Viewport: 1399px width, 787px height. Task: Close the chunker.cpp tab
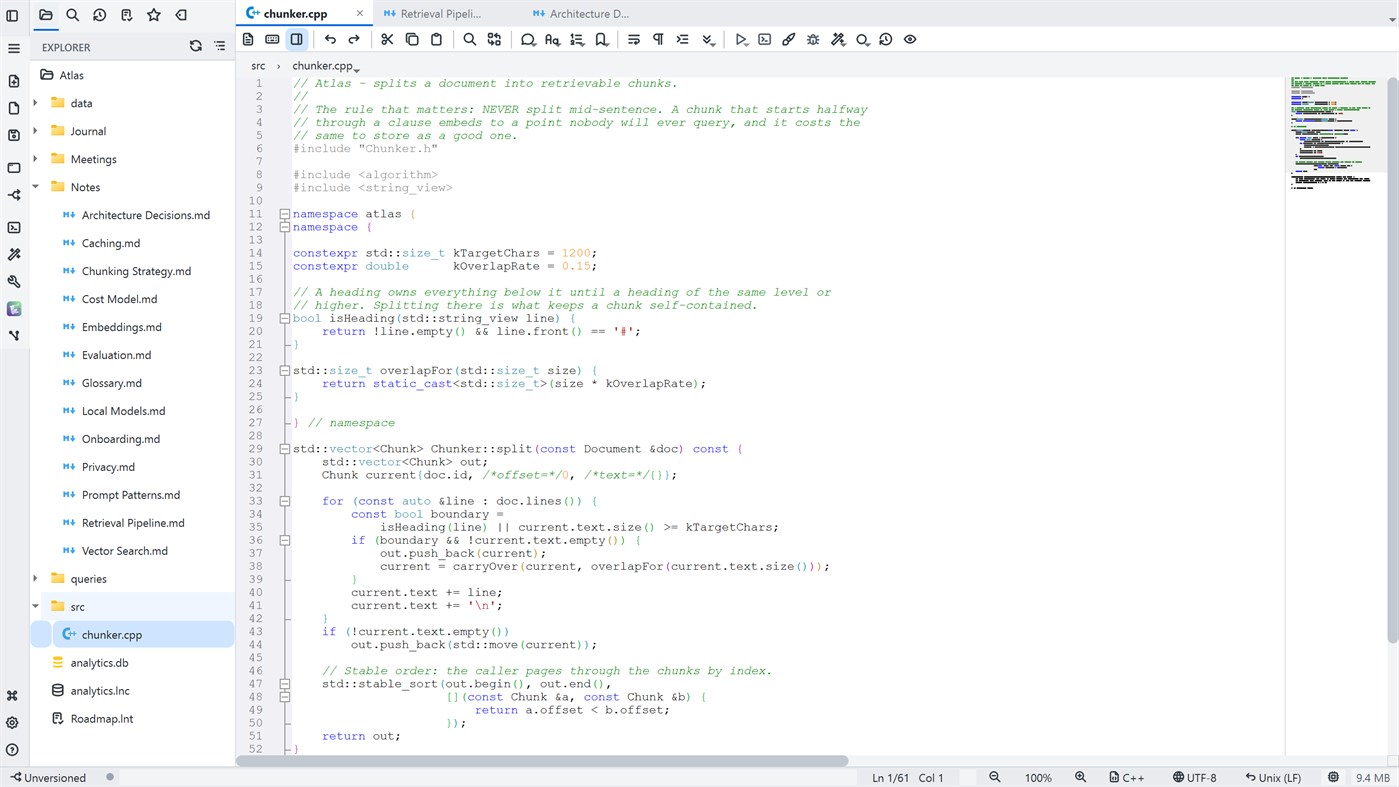(x=360, y=14)
